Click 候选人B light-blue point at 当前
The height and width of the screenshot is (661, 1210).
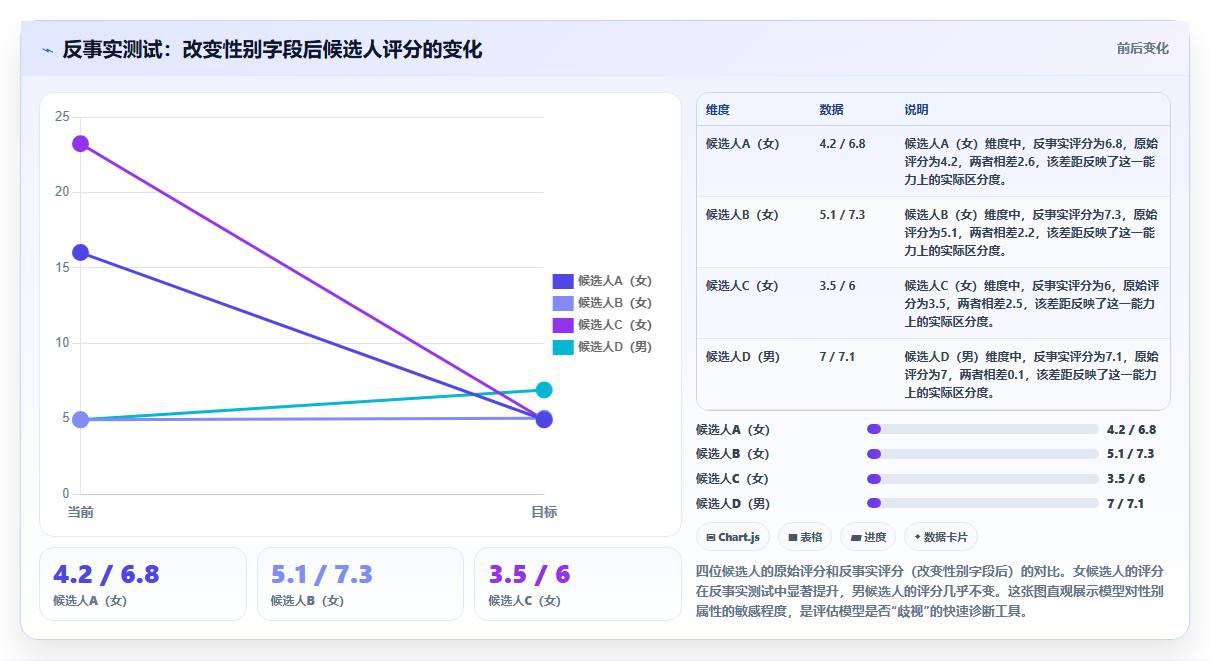(80, 420)
